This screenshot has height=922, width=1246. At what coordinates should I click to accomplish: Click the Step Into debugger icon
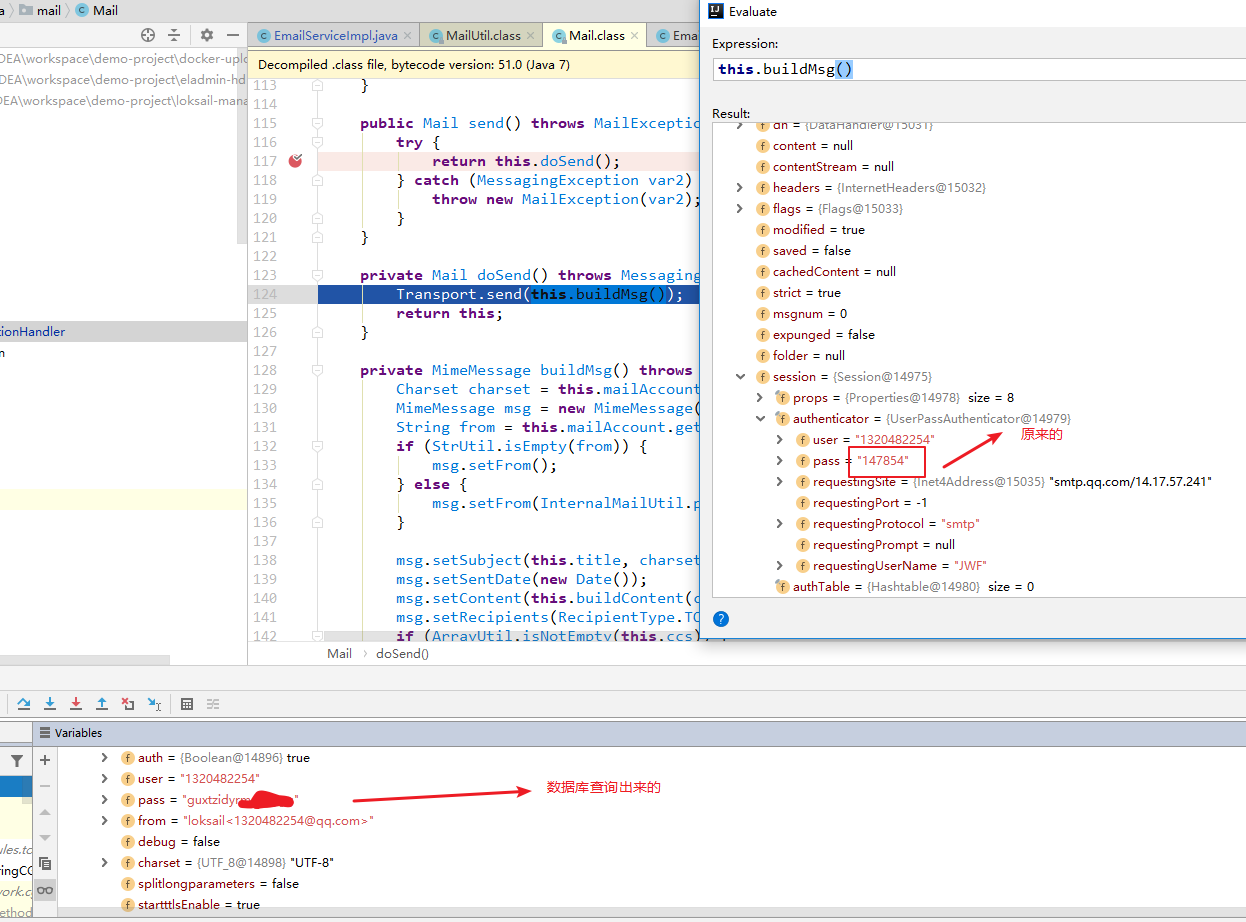click(50, 703)
